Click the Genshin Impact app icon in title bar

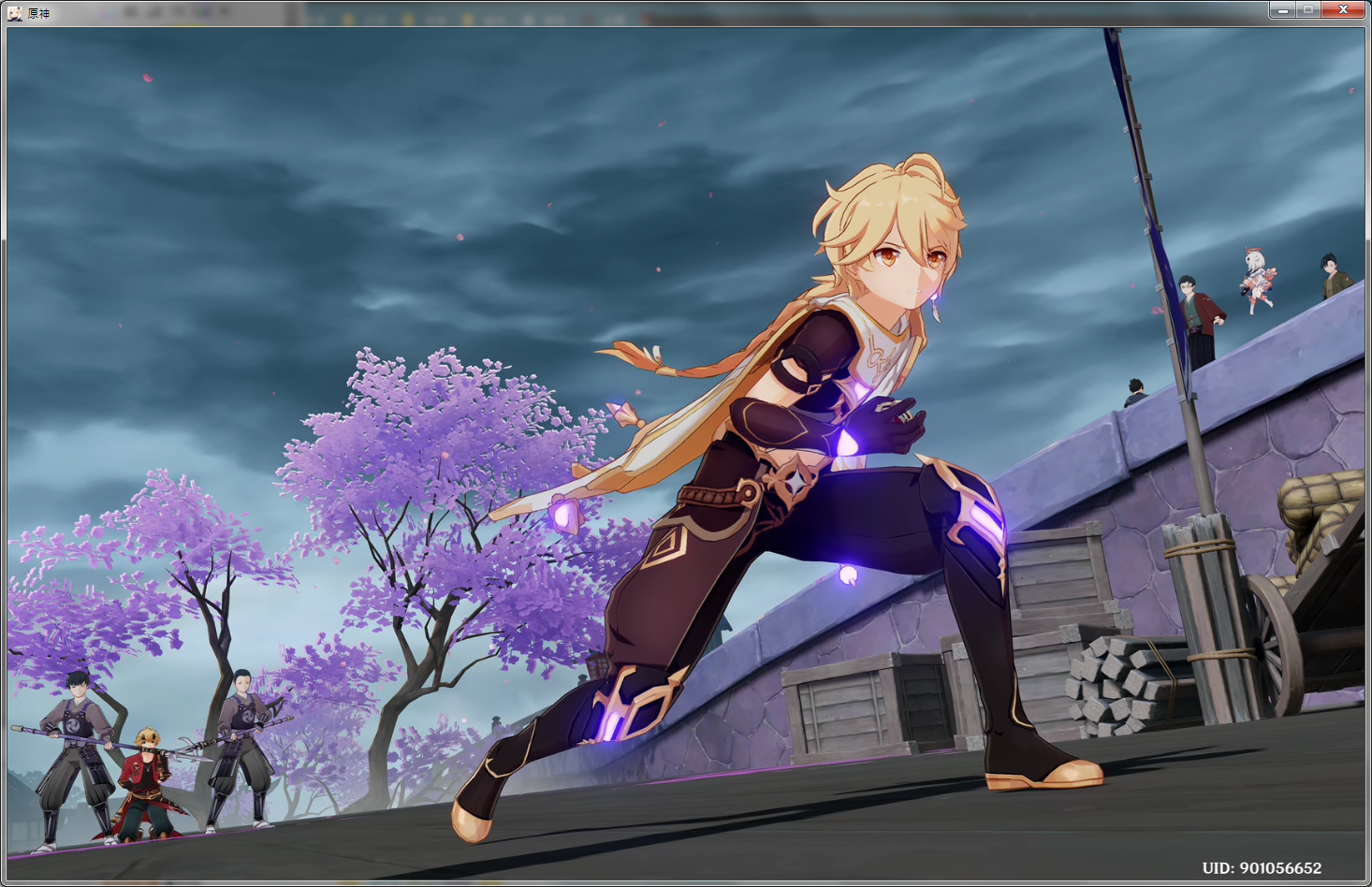coord(15,13)
